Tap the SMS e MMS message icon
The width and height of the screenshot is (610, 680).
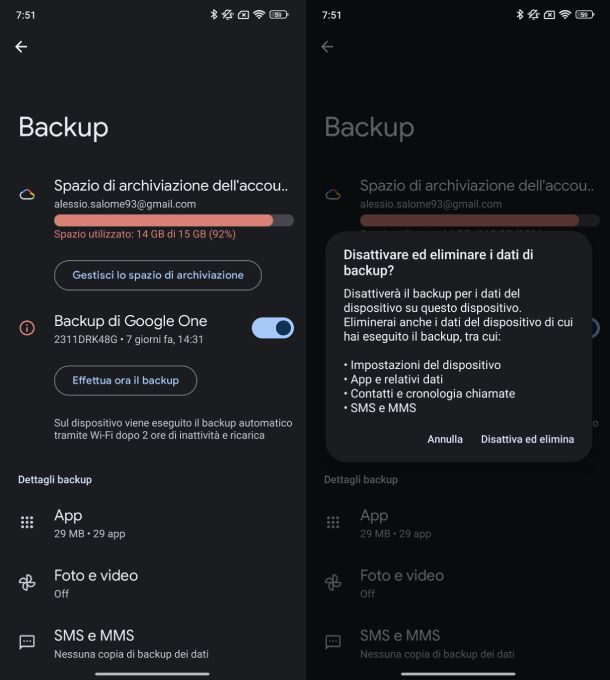pos(27,642)
